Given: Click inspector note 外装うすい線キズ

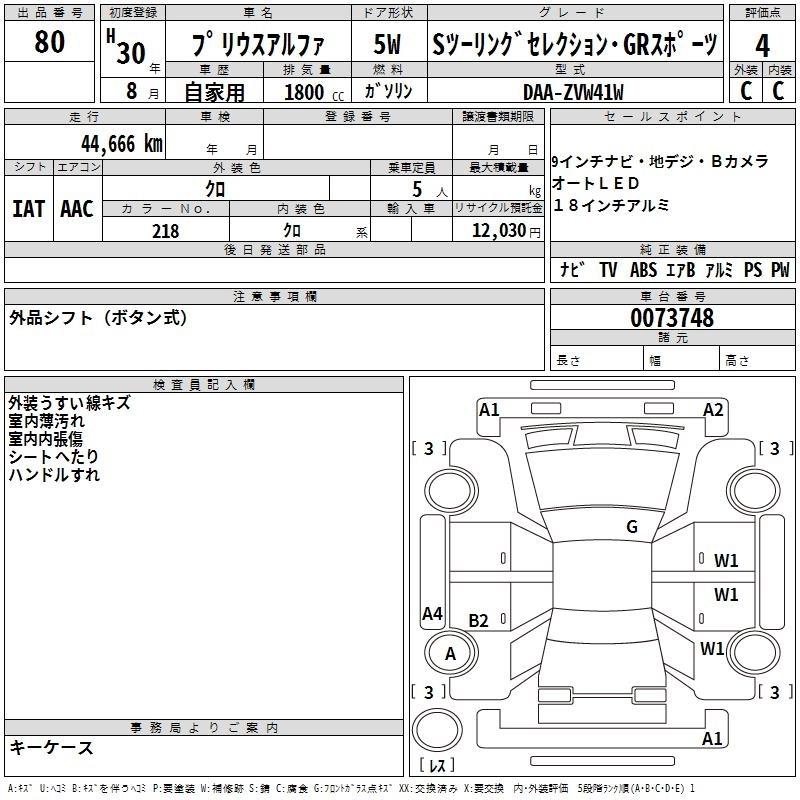Looking at the screenshot, I should pos(69,403).
